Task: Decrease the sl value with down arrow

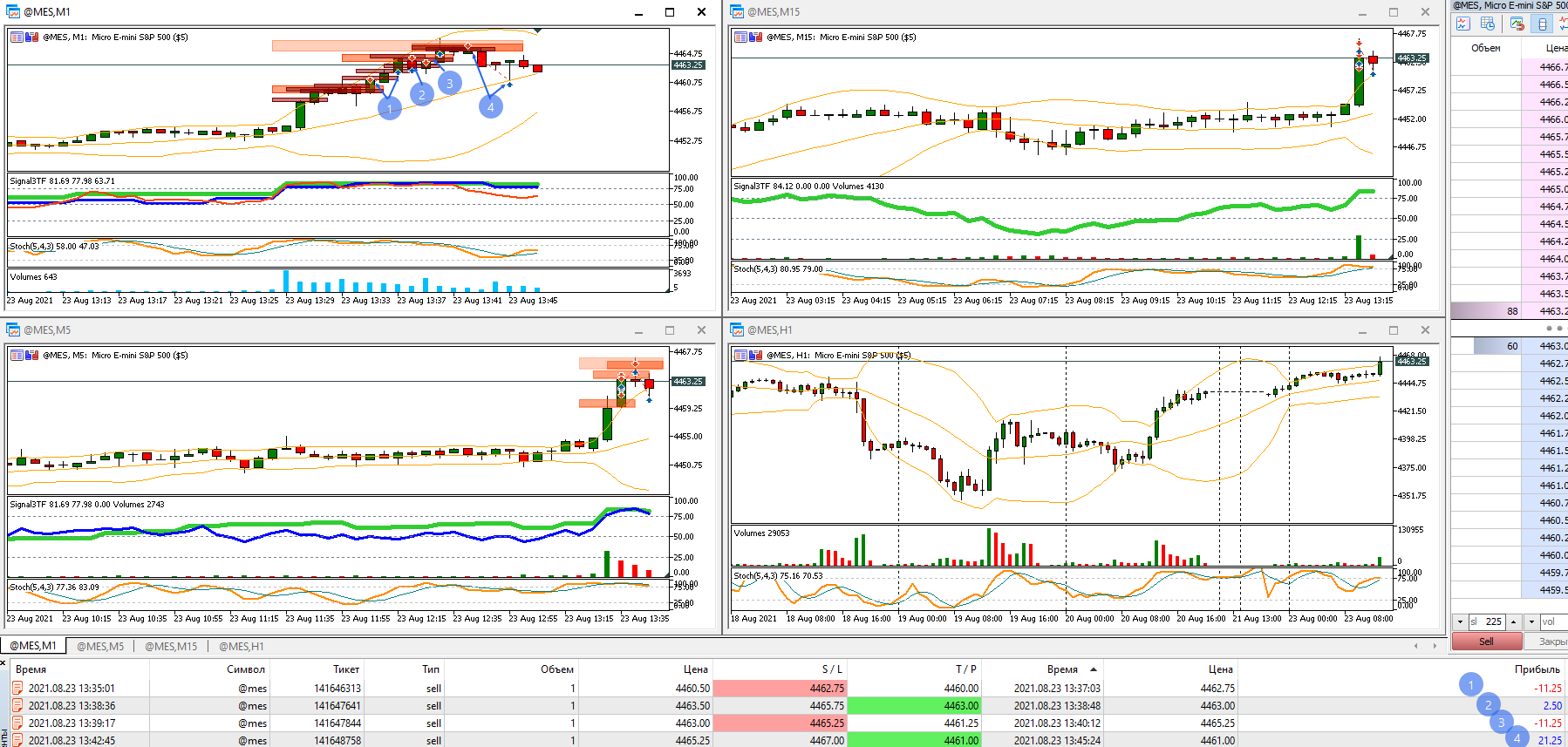Action: [1461, 621]
